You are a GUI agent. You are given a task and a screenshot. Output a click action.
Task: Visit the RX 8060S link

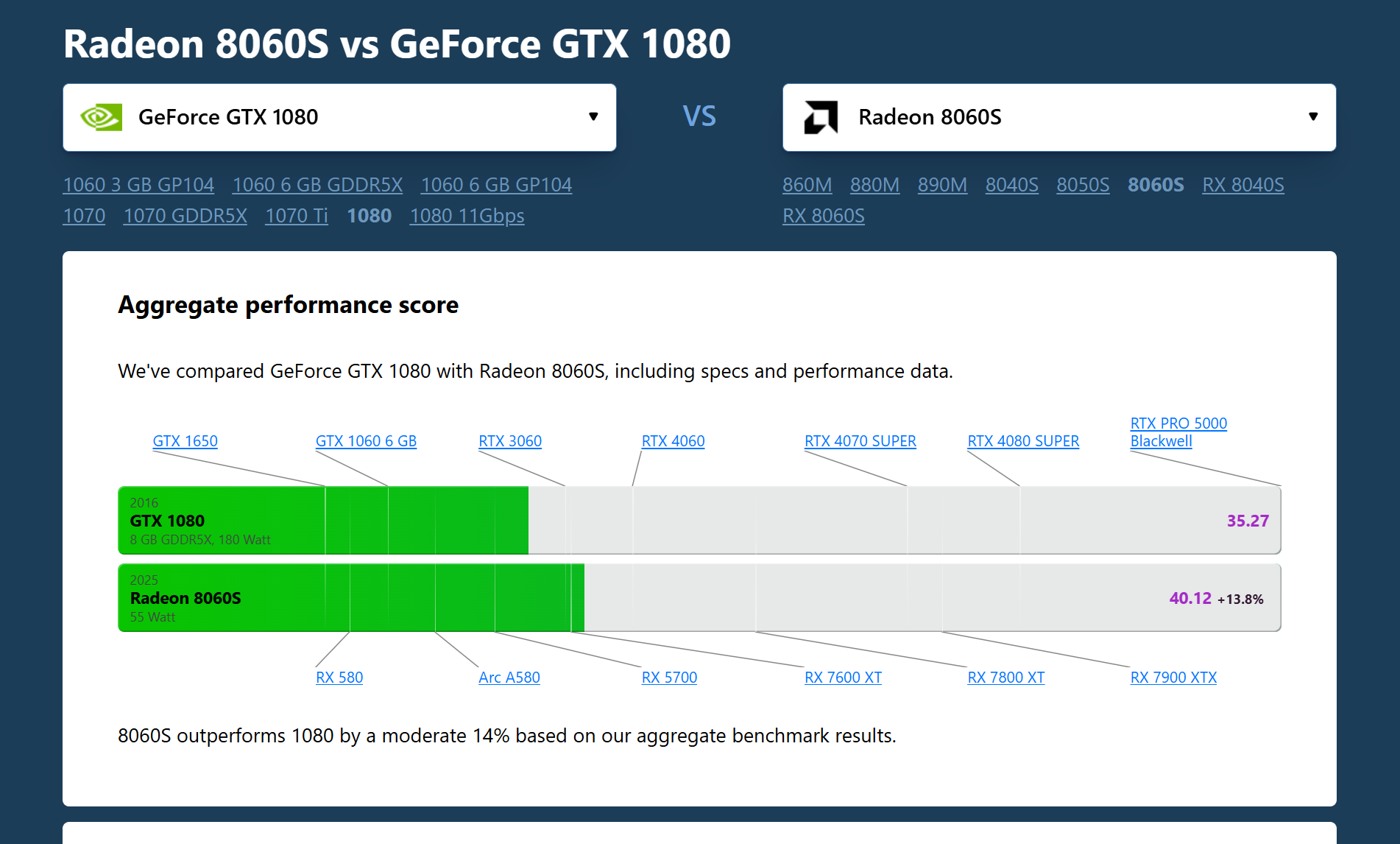click(823, 216)
